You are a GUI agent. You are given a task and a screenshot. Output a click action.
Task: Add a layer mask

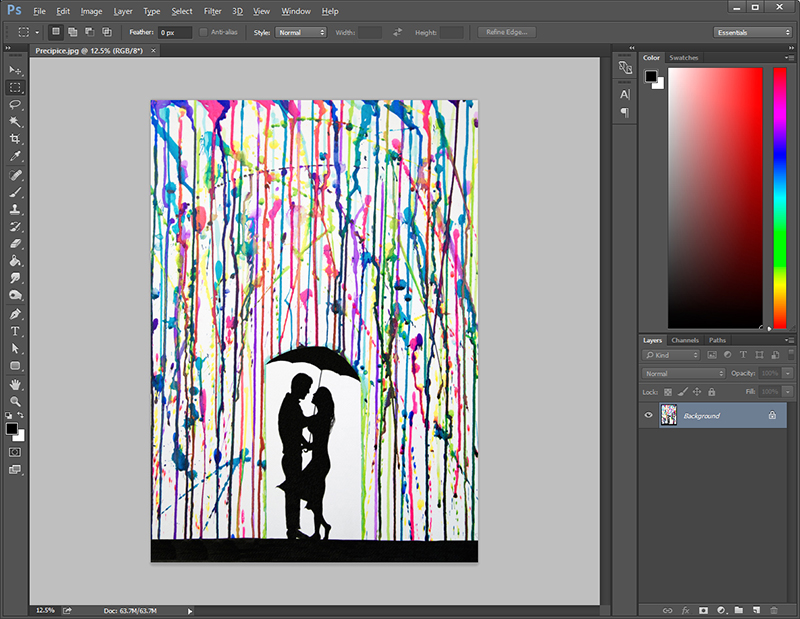pos(703,610)
